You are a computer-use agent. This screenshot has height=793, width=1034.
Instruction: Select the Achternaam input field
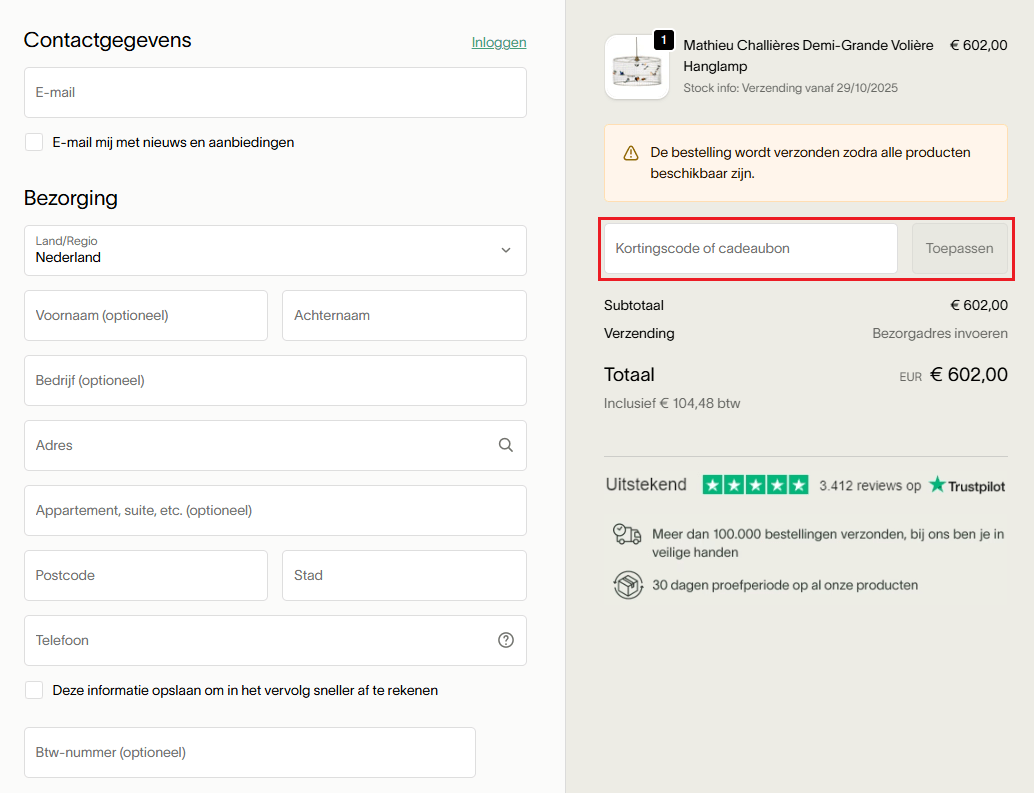click(404, 315)
